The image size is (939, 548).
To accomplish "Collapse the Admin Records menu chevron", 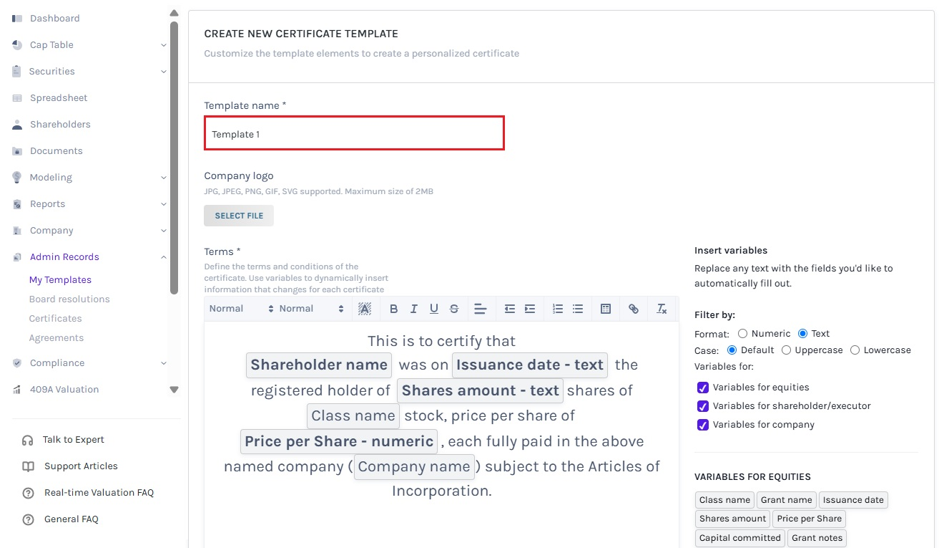I will (163, 257).
